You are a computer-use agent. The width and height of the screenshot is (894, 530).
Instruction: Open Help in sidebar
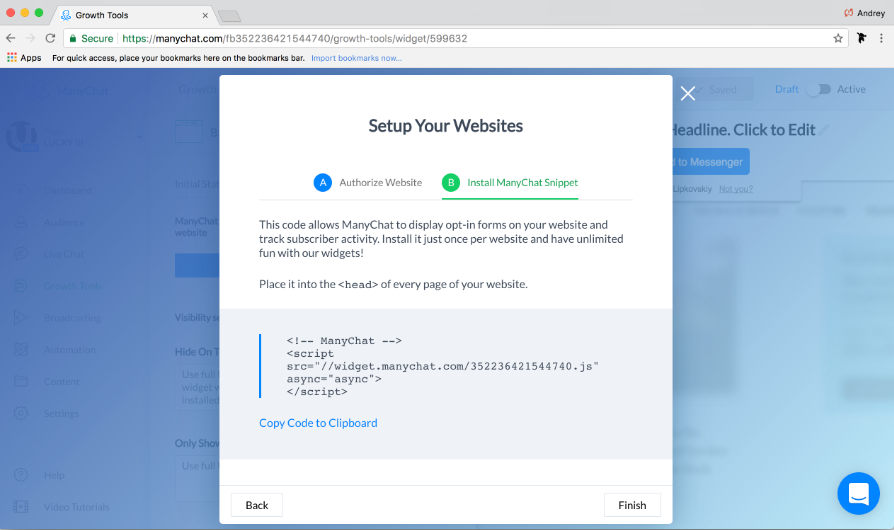click(54, 475)
